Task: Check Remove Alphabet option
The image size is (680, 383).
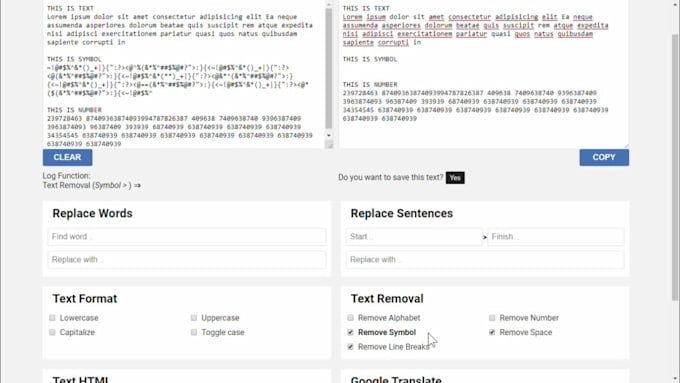Action: pyautogui.click(x=350, y=318)
